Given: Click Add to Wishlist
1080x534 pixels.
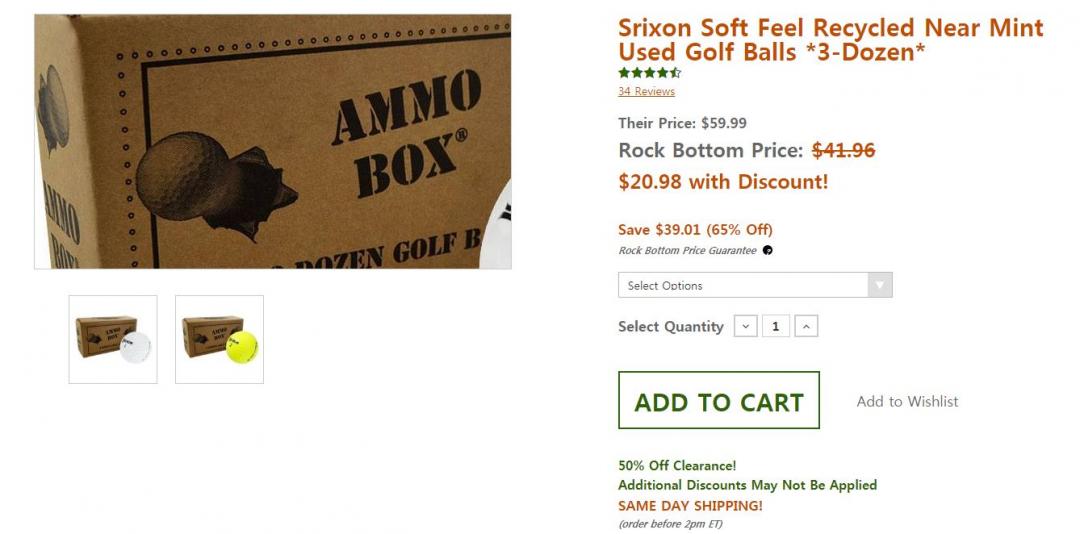Looking at the screenshot, I should pyautogui.click(x=907, y=402).
